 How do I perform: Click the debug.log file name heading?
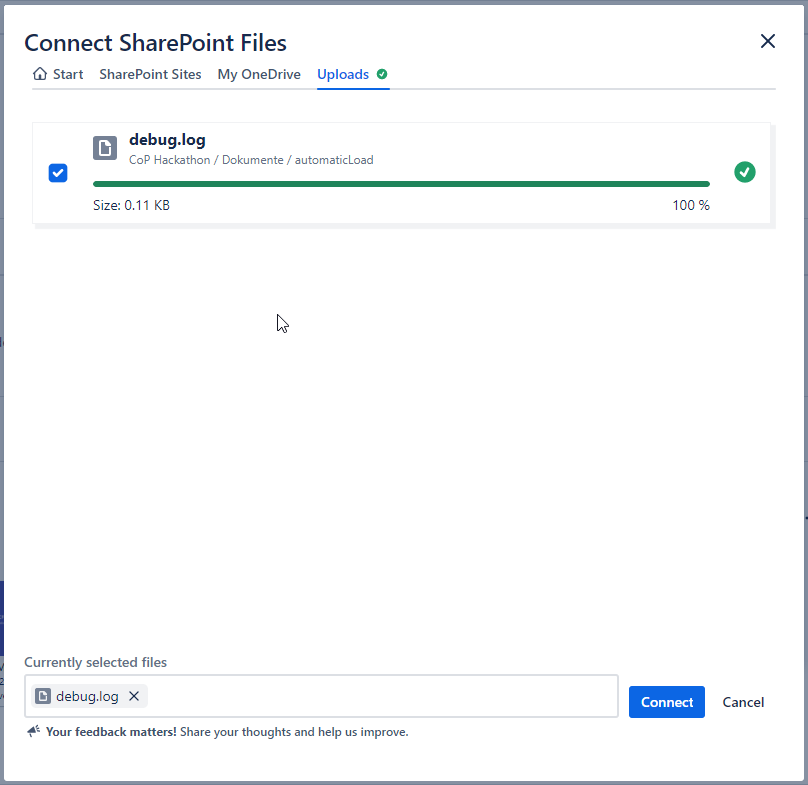tap(167, 140)
